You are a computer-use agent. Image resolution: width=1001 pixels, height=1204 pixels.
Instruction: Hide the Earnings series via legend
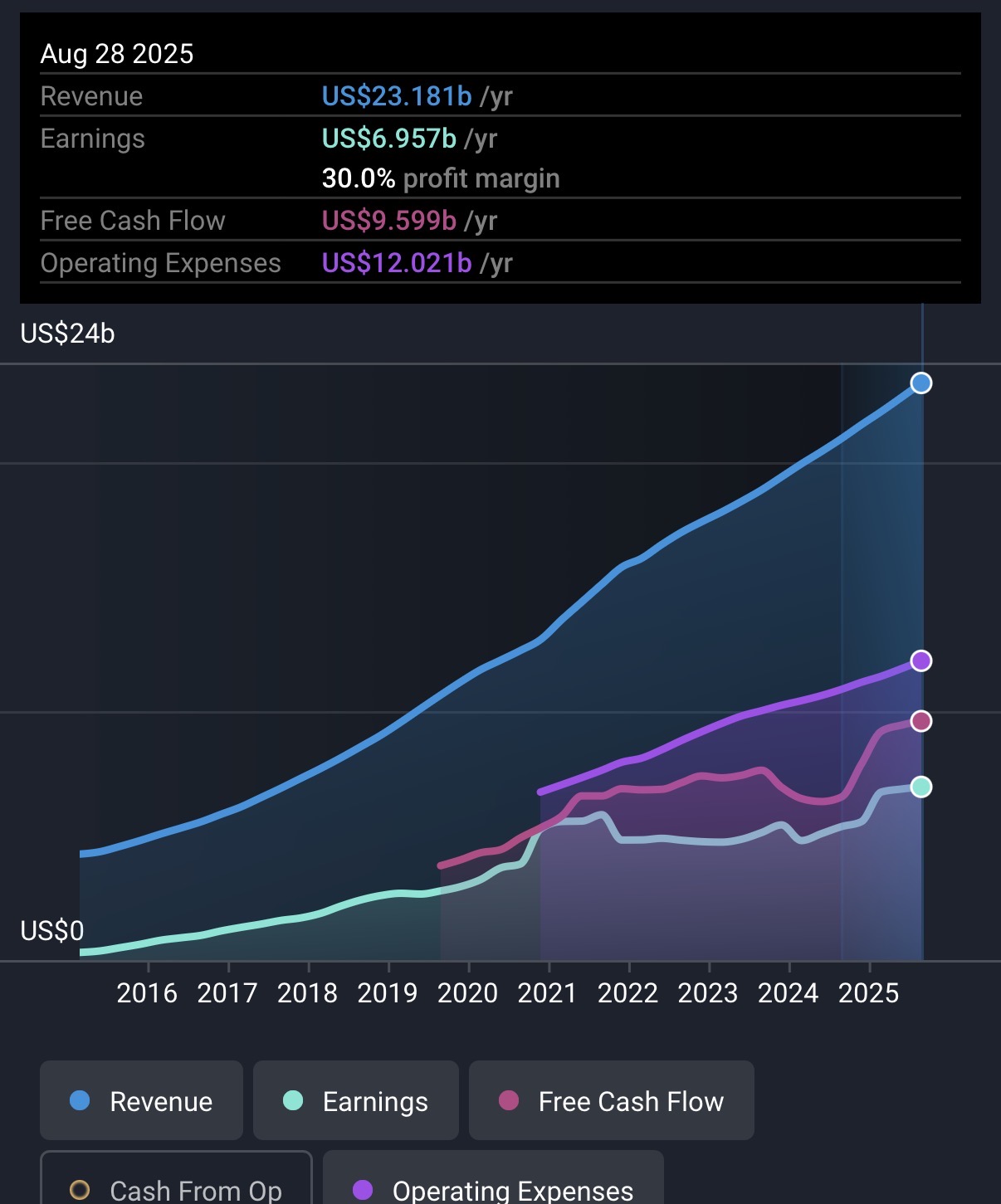click(355, 1100)
